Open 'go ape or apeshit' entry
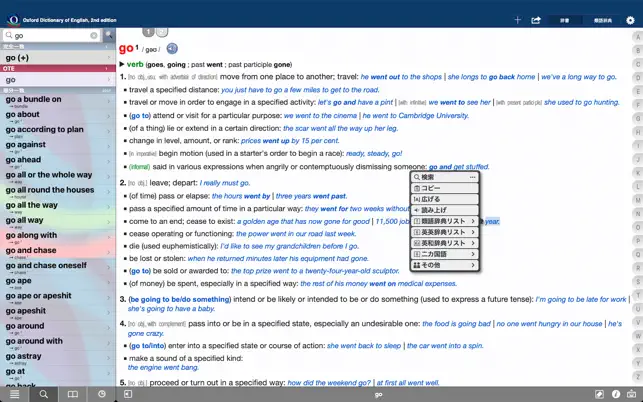 coord(57,298)
